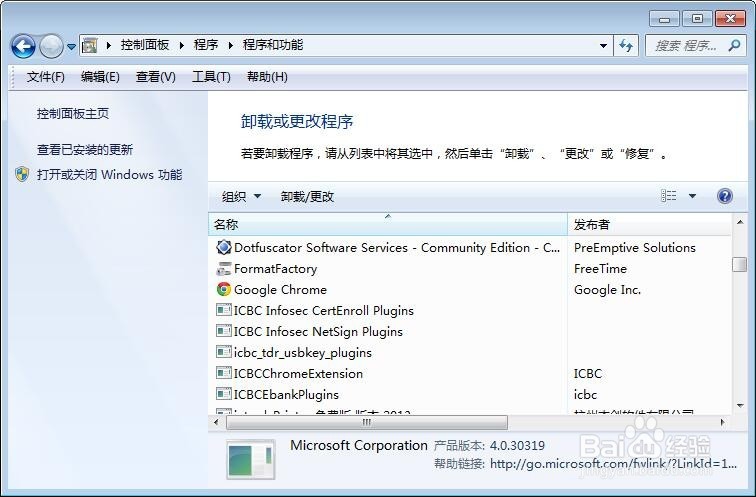
Task: Click the horizontal scrollbar thumb
Action: (366, 422)
